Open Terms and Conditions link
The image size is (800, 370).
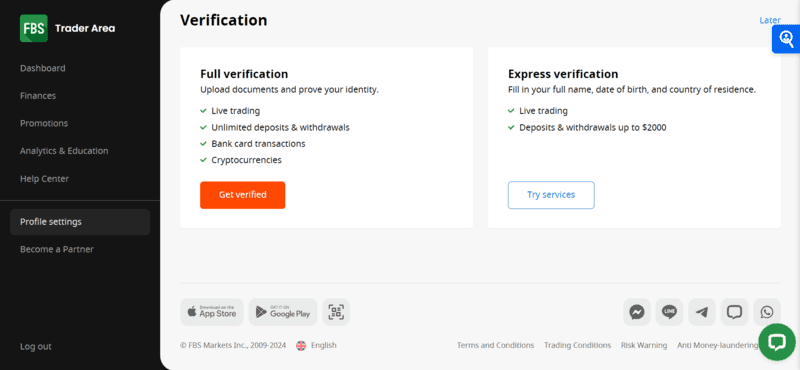tap(495, 346)
